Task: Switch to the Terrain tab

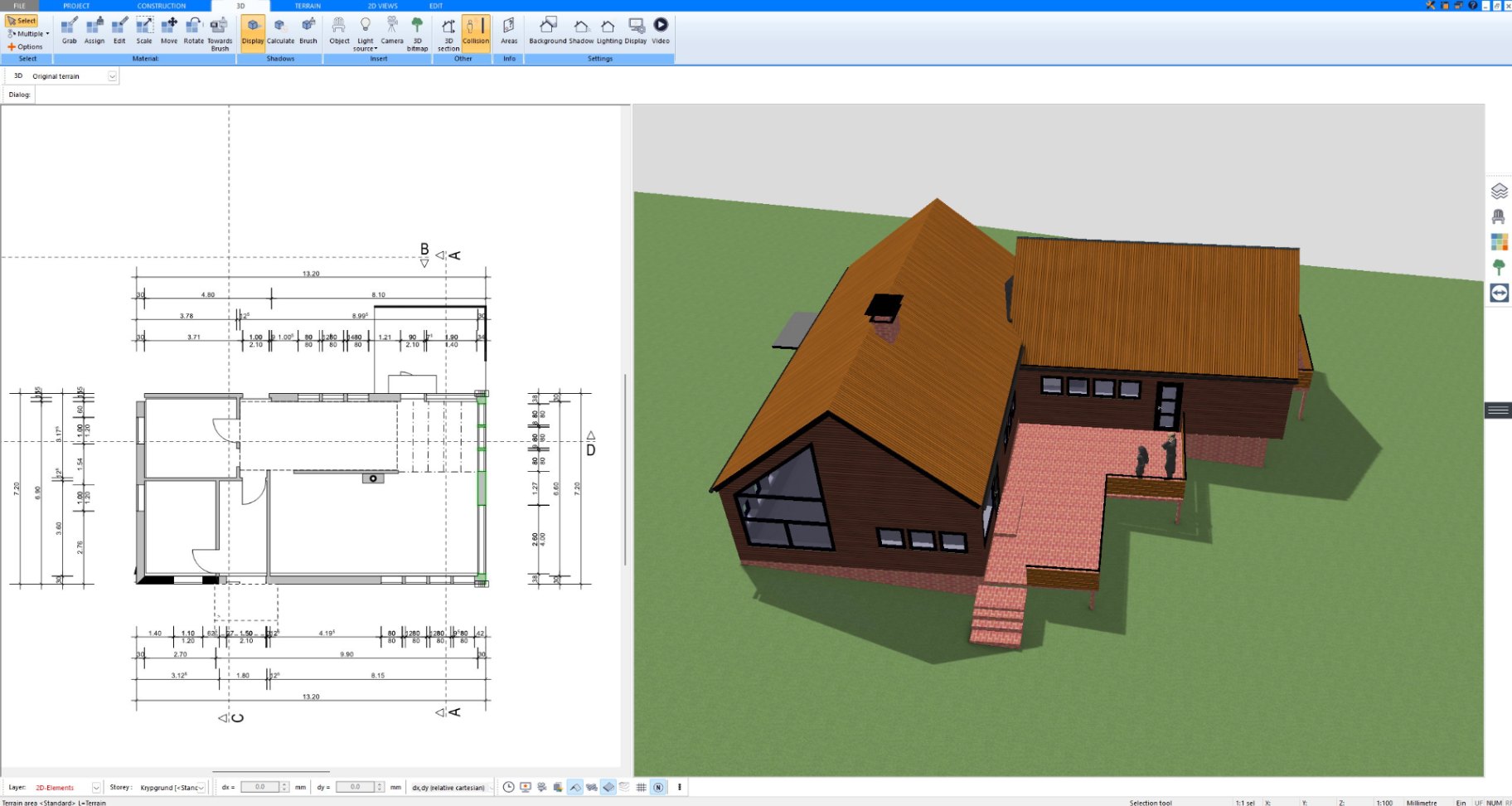Action: coord(308,6)
